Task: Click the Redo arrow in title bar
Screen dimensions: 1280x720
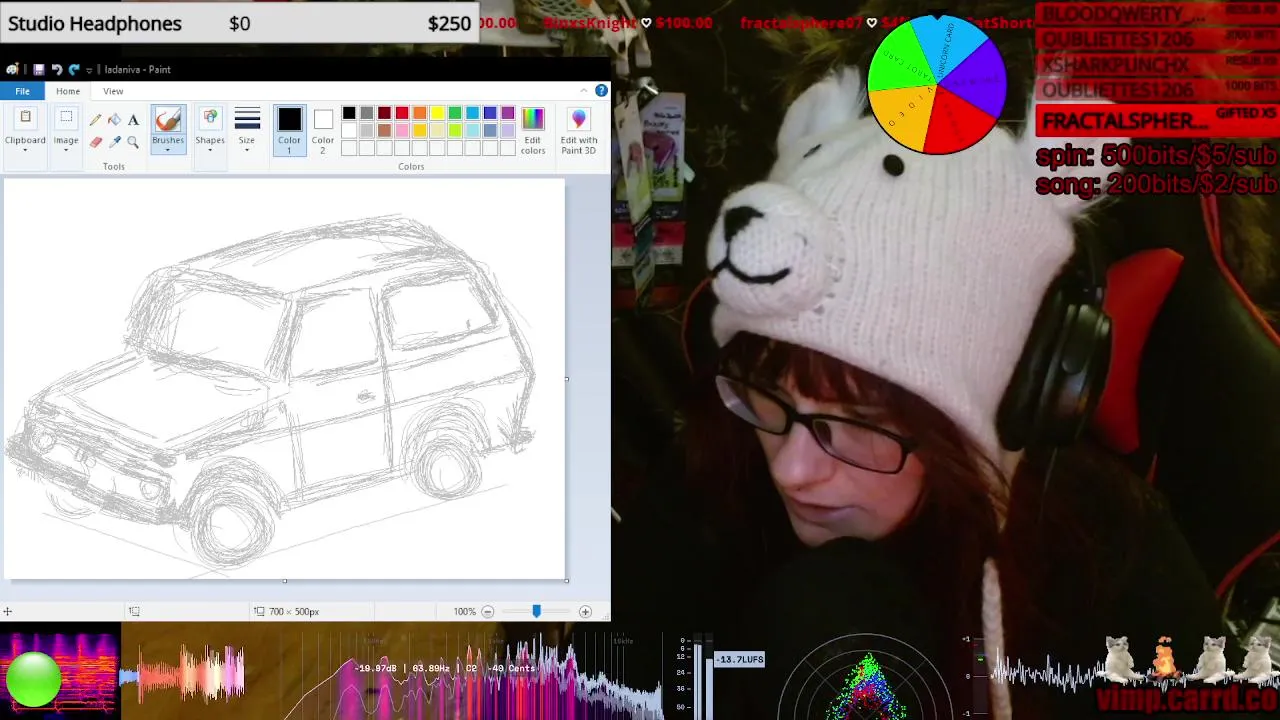Action: click(x=74, y=69)
